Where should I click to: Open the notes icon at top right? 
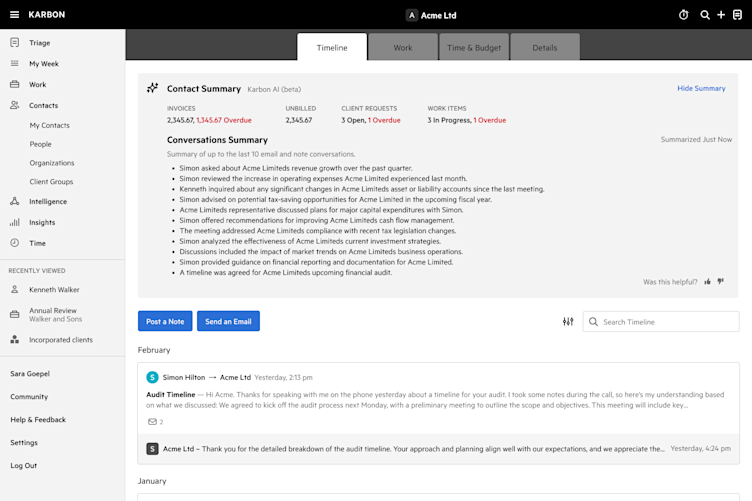pos(737,15)
